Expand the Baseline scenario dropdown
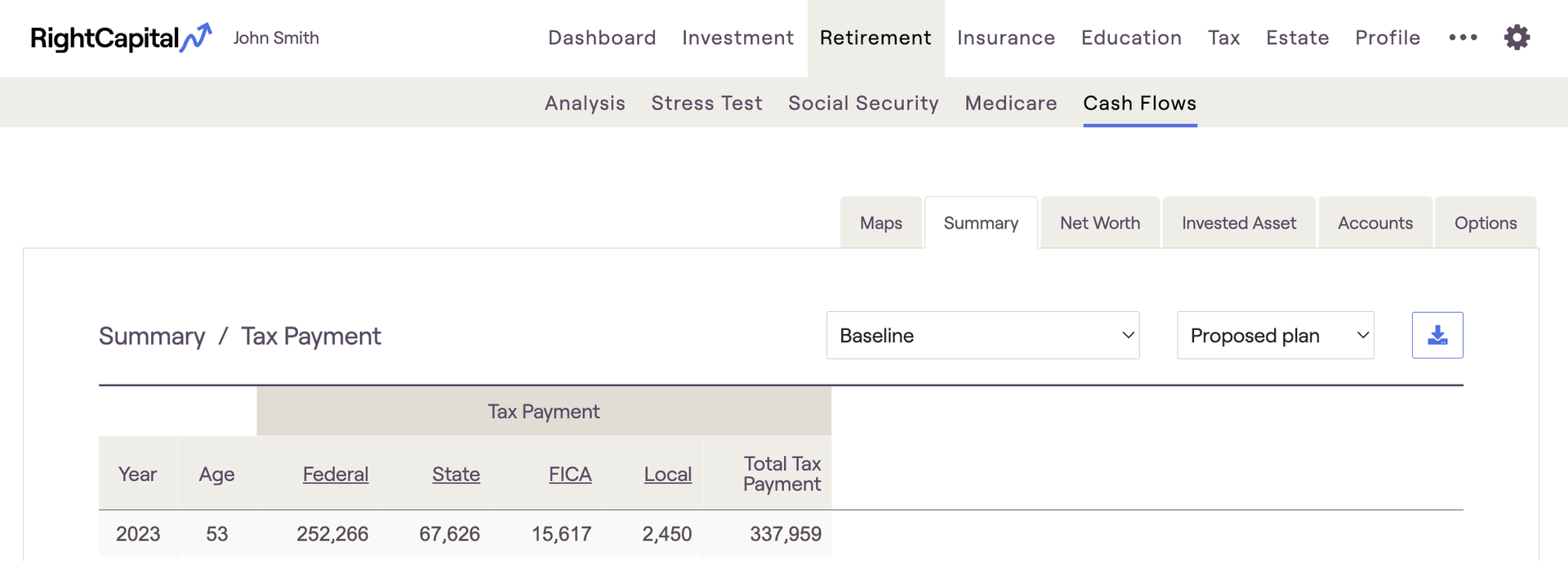 pos(982,336)
